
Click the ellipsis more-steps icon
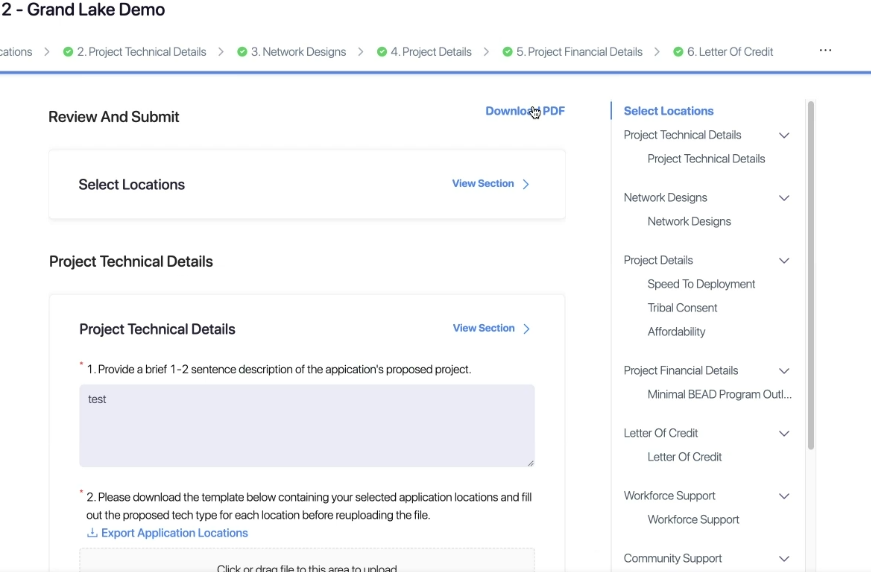pyautogui.click(x=825, y=51)
